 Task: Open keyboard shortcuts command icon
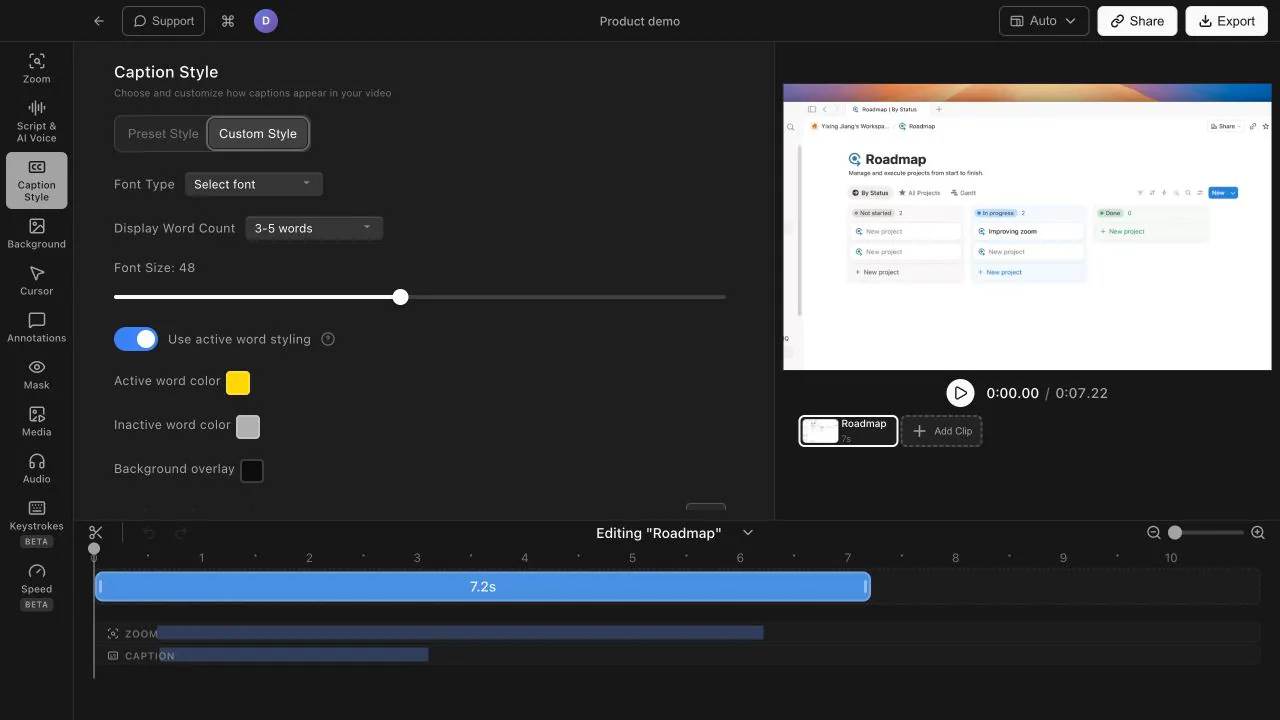pos(228,21)
